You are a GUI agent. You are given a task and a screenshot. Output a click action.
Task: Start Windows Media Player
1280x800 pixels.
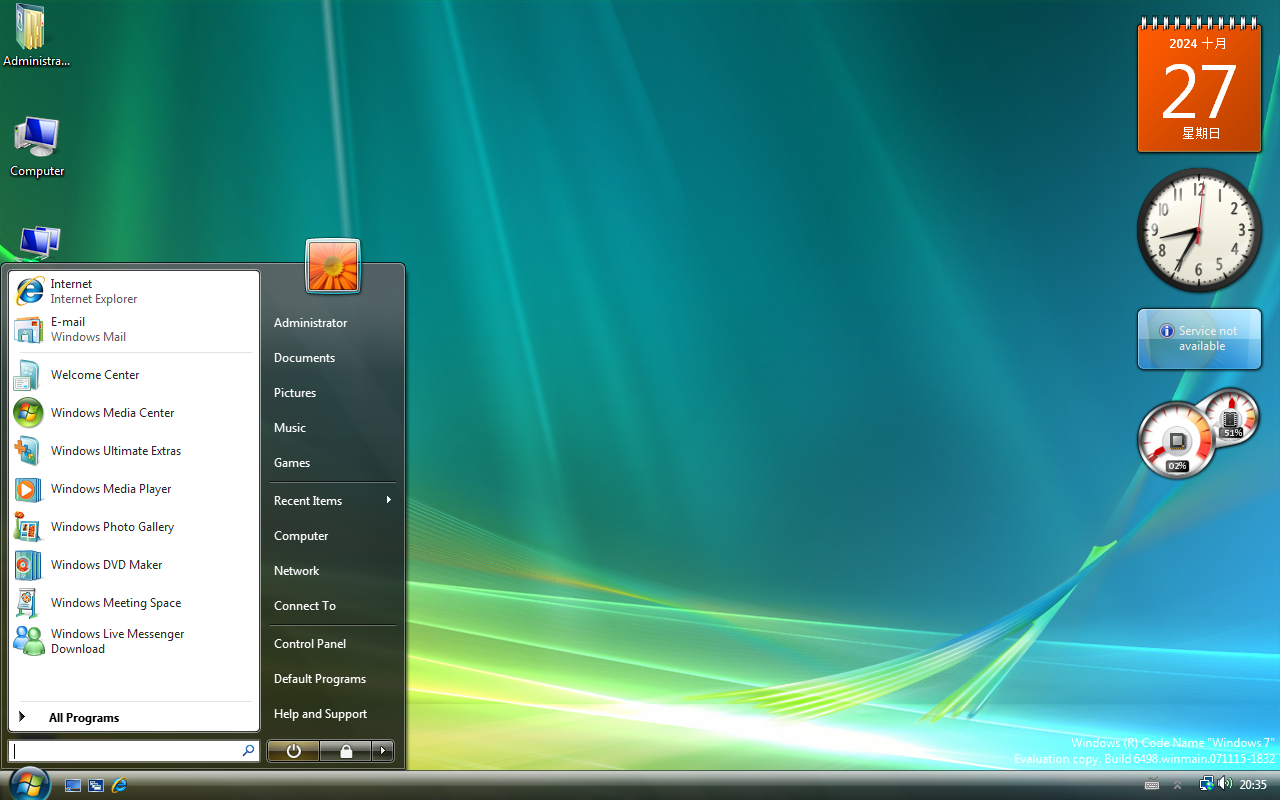tap(134, 489)
